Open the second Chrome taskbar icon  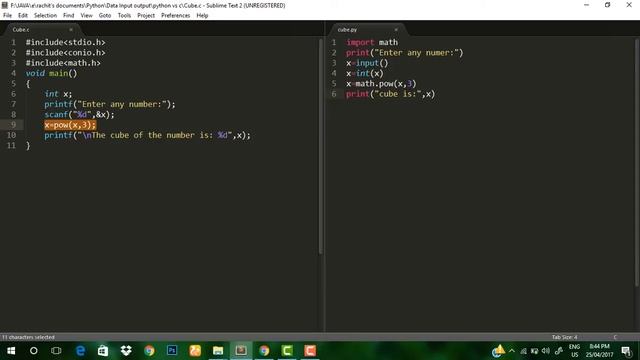(x=264, y=351)
